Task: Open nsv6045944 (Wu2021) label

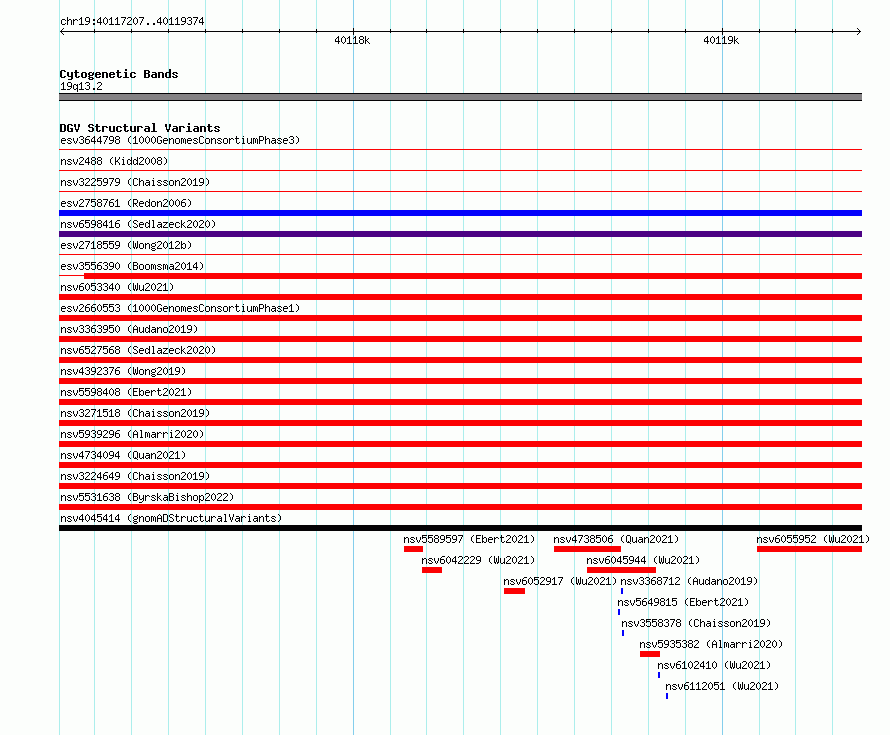Action: (643, 560)
